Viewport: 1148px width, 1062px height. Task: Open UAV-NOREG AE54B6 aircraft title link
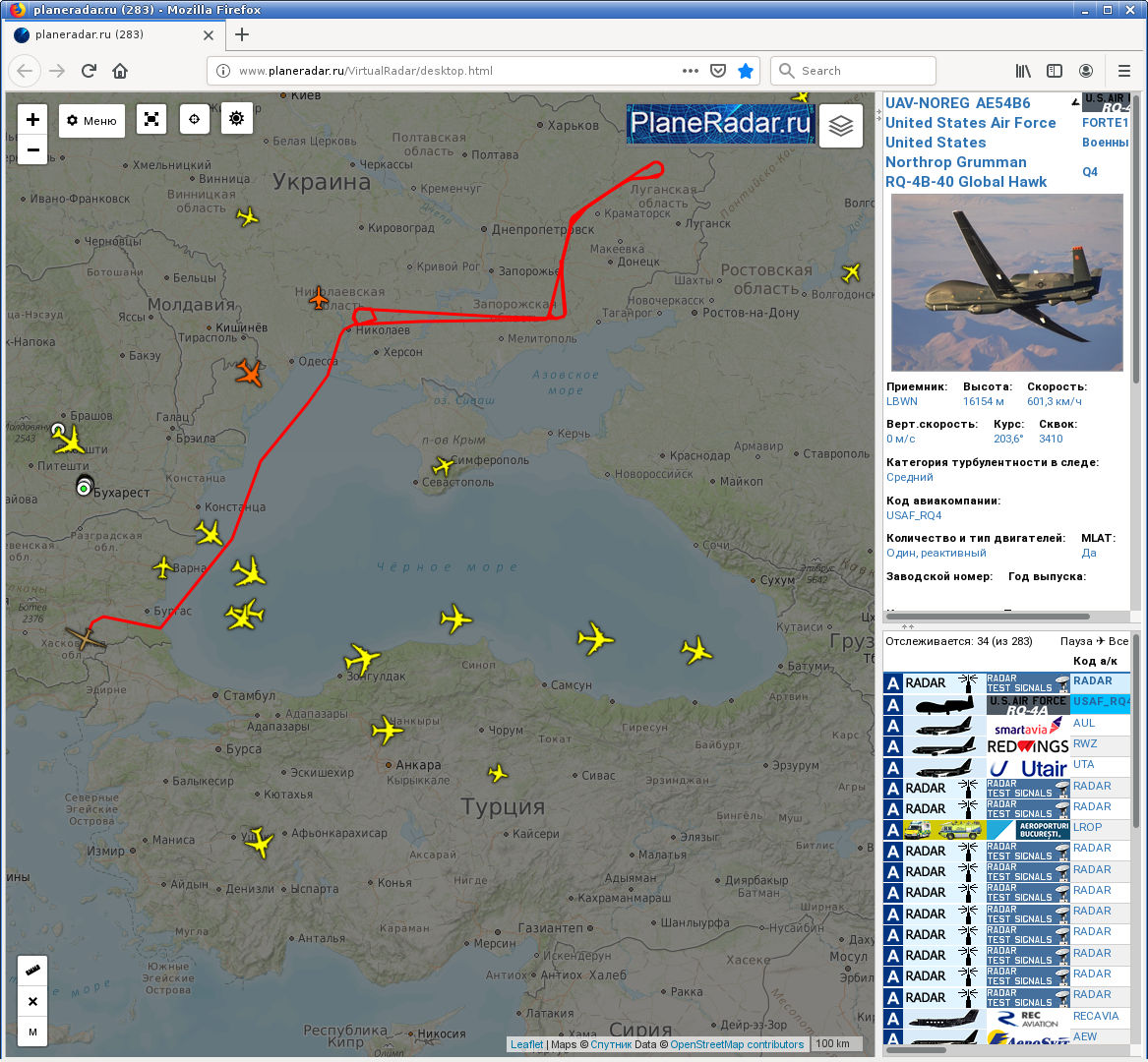click(x=957, y=103)
